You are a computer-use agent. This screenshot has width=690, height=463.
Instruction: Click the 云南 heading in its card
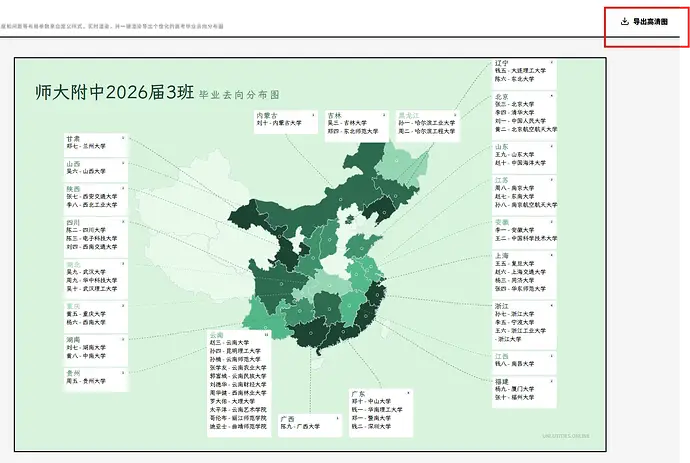(x=217, y=335)
